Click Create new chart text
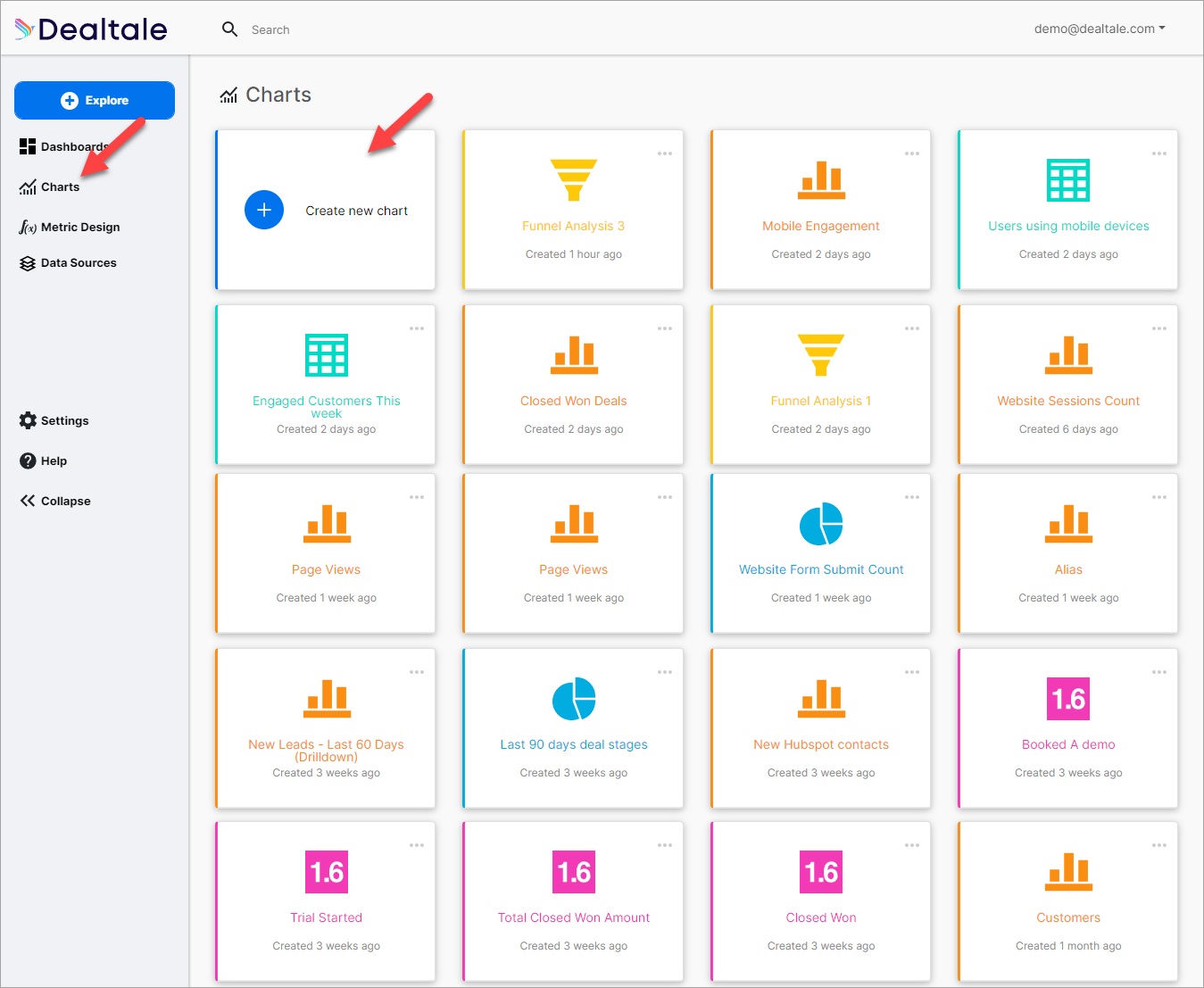This screenshot has width=1204, height=988. (x=356, y=211)
